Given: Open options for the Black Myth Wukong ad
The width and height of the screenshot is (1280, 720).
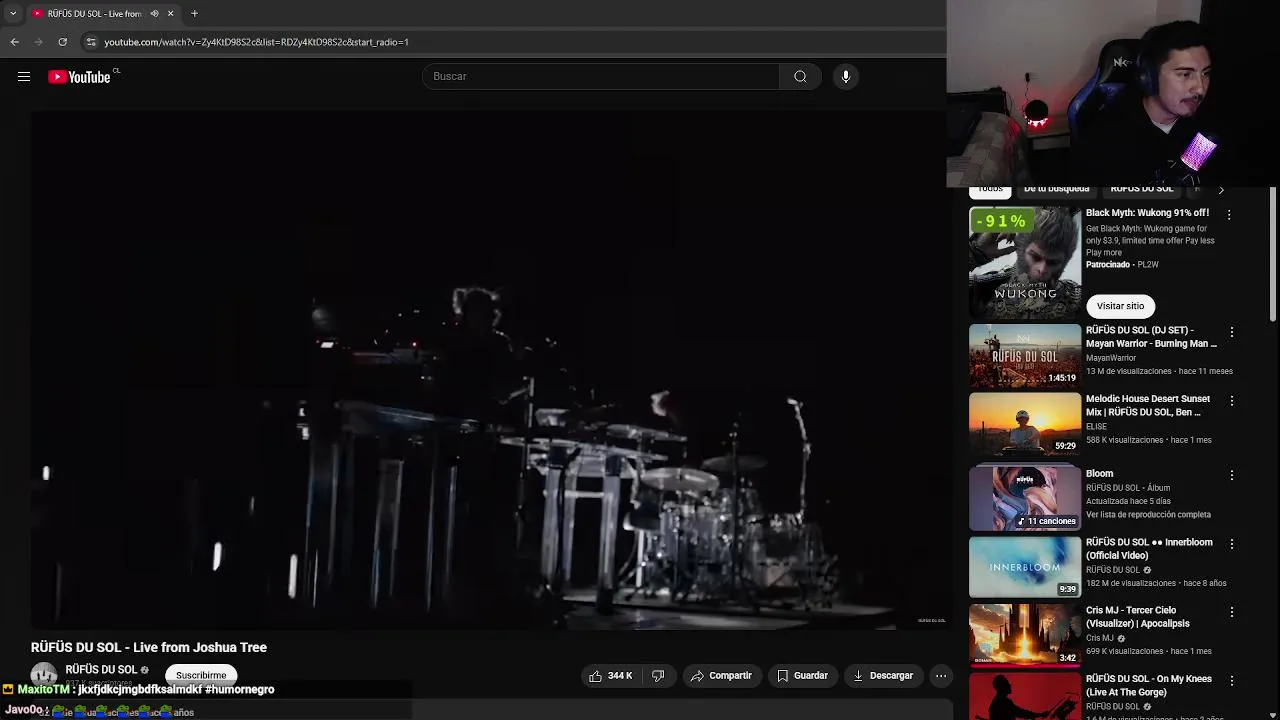Looking at the screenshot, I should coord(1229,214).
